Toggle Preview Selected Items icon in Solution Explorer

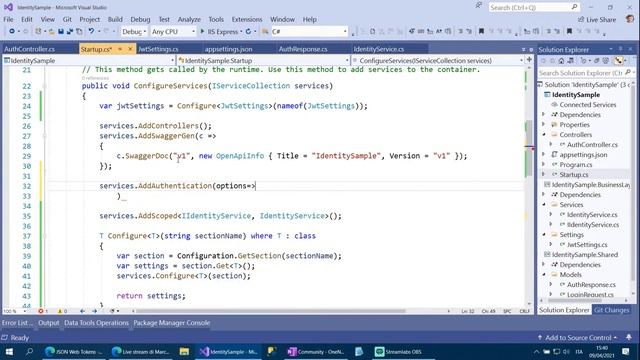619,61
